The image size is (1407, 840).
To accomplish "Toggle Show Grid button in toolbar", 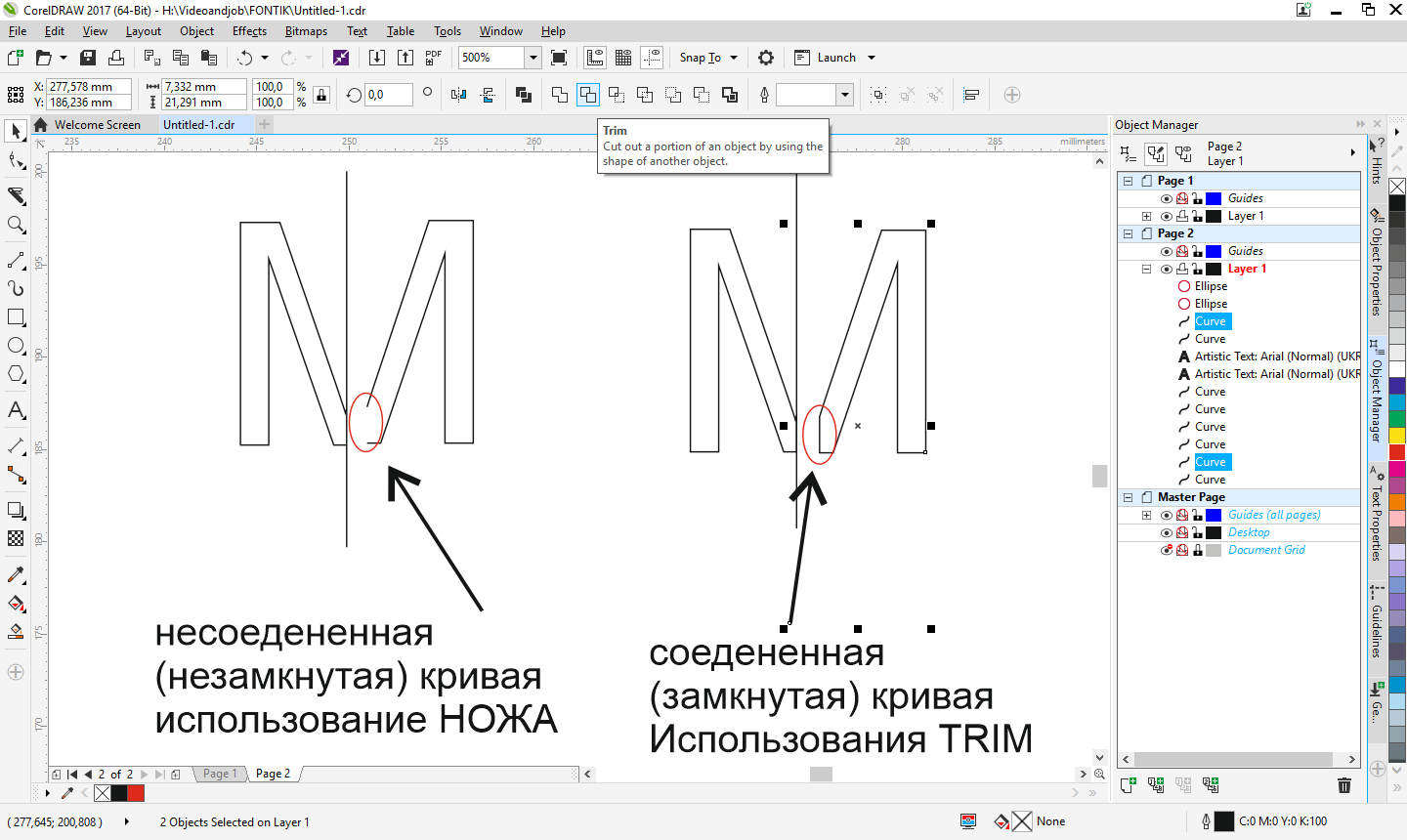I will click(623, 58).
